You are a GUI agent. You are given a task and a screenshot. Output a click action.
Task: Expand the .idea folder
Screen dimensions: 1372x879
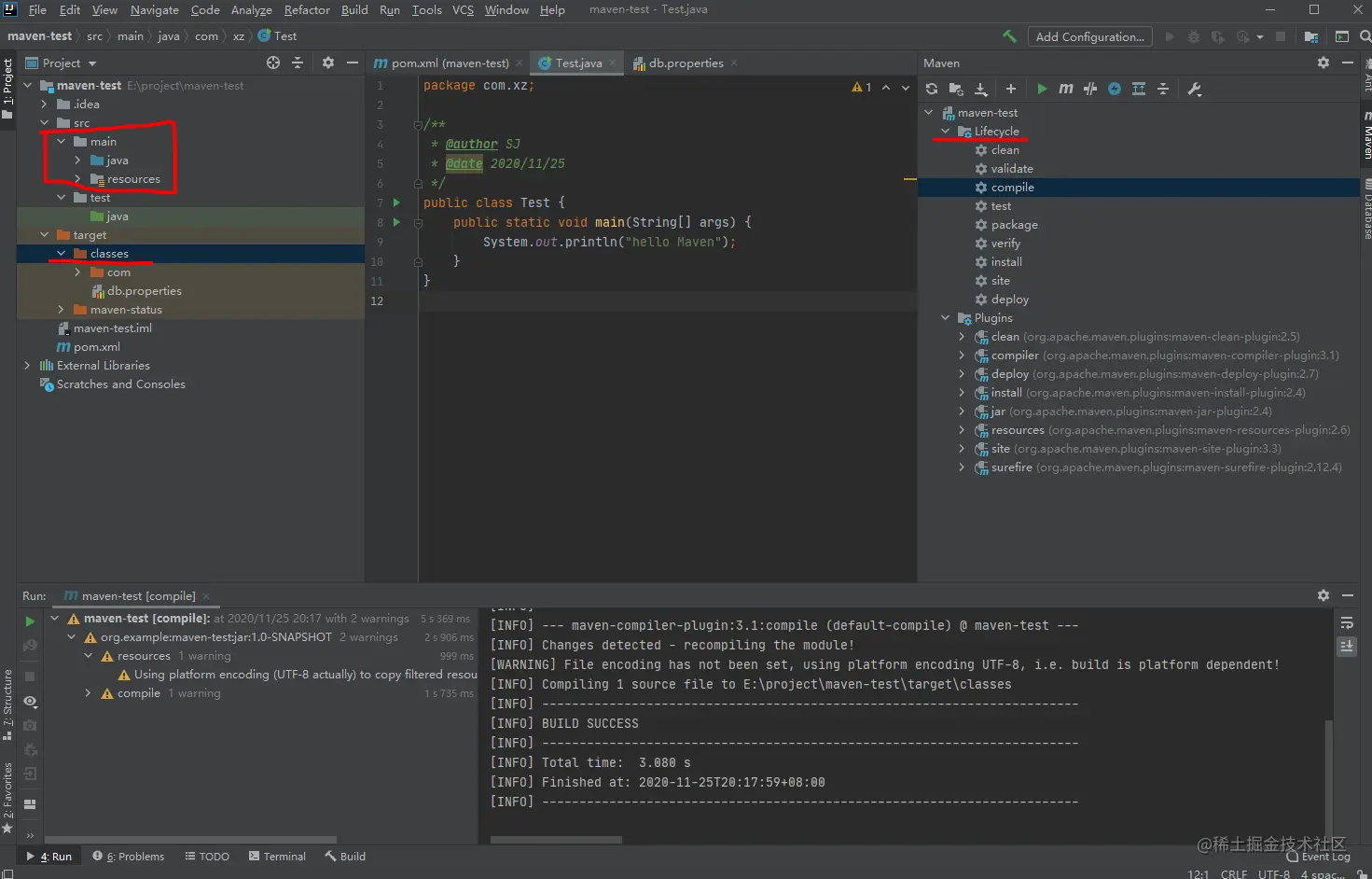point(45,104)
